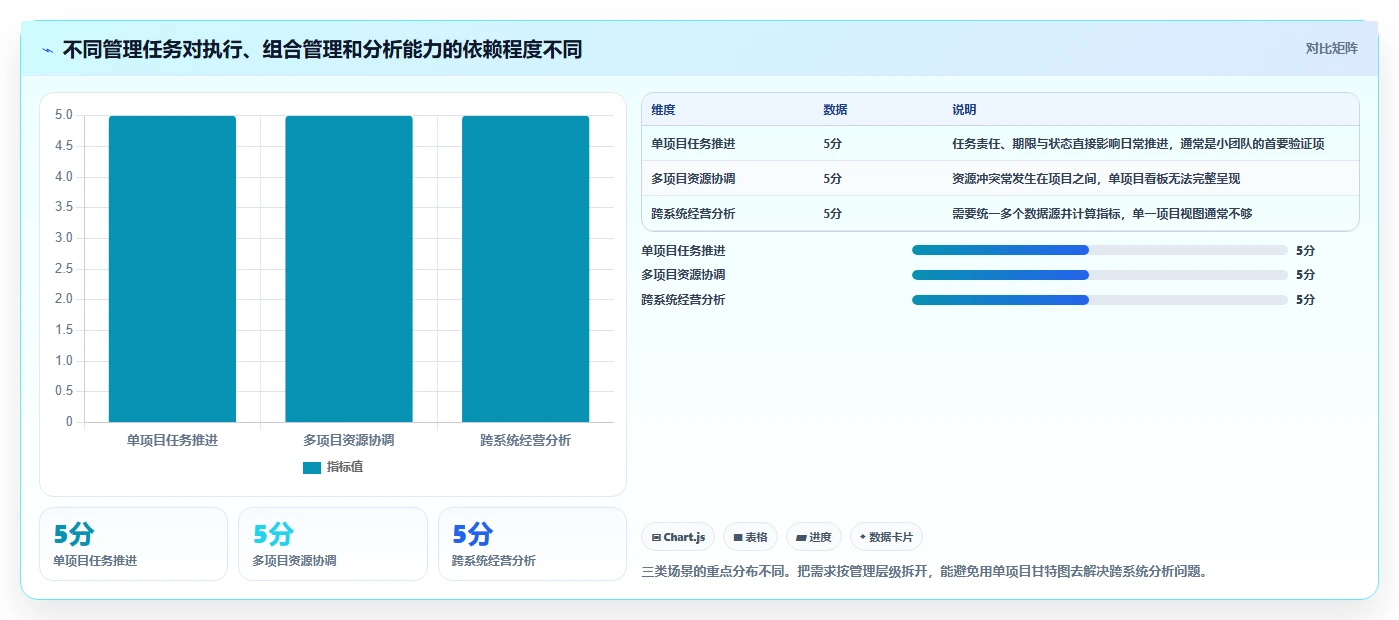Click the 多项目资源协调 x-axis label
The width and height of the screenshot is (1399, 620).
click(x=349, y=440)
